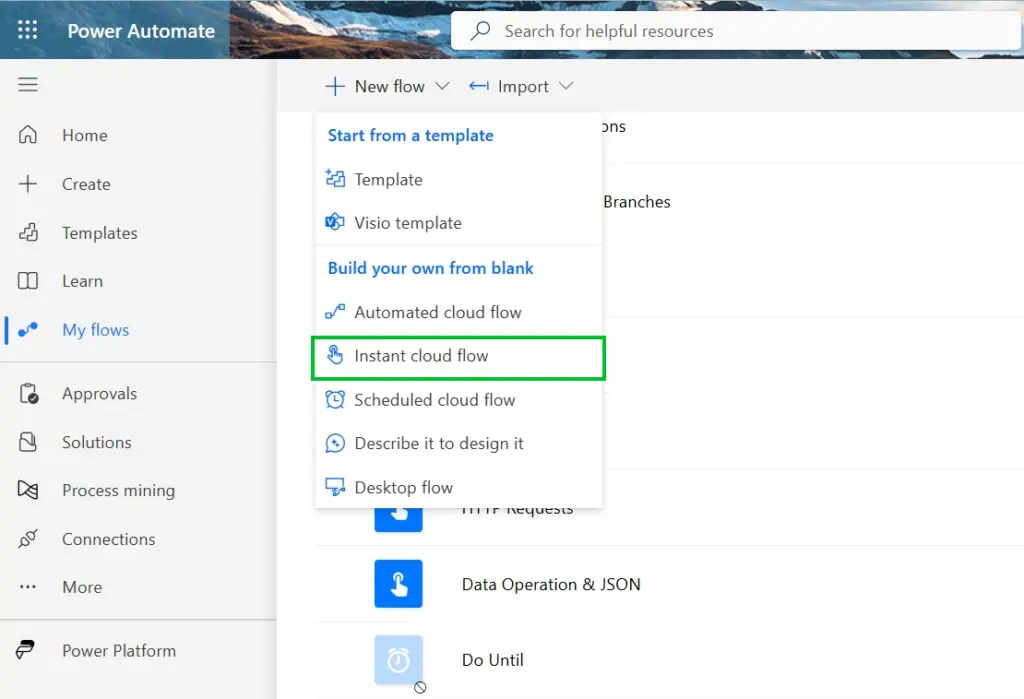This screenshot has width=1024, height=699.
Task: Click the Process mining icon
Action: click(27, 490)
